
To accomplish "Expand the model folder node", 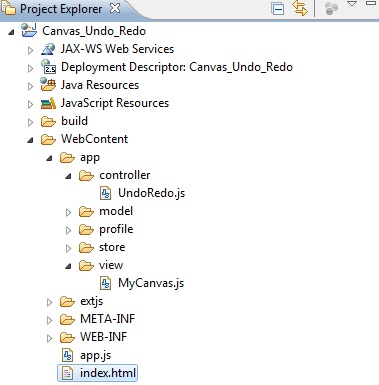I will (68, 212).
